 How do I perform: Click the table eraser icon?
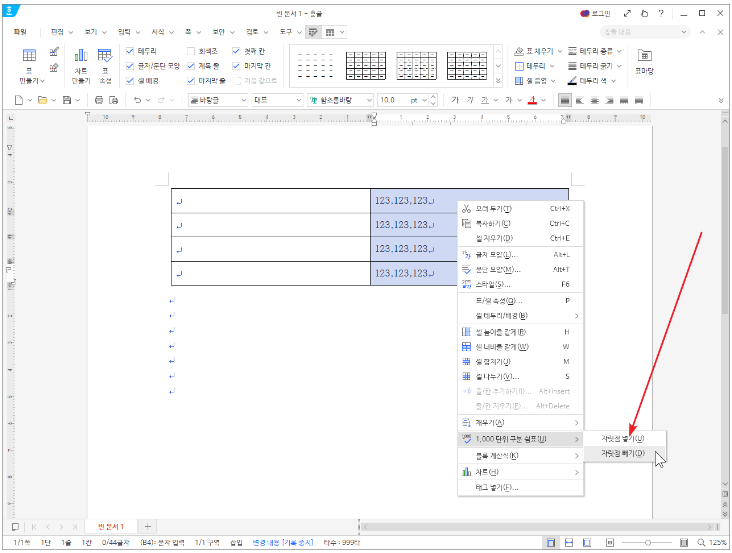[x=54, y=68]
